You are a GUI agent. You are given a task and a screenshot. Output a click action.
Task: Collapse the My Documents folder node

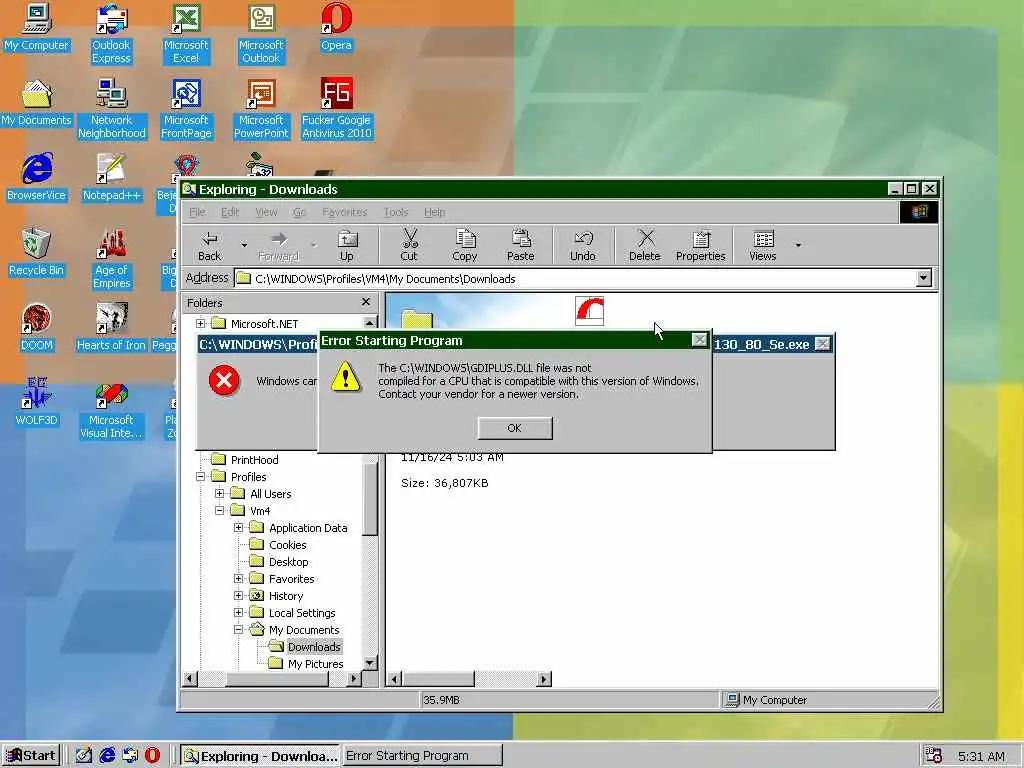coord(238,630)
